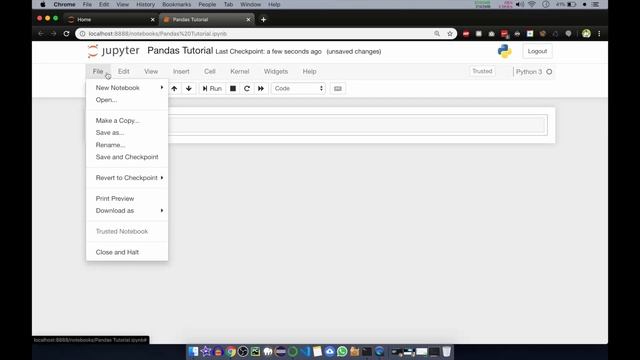Open the command palette keyboard icon
This screenshot has width=640, height=360.
[338, 89]
